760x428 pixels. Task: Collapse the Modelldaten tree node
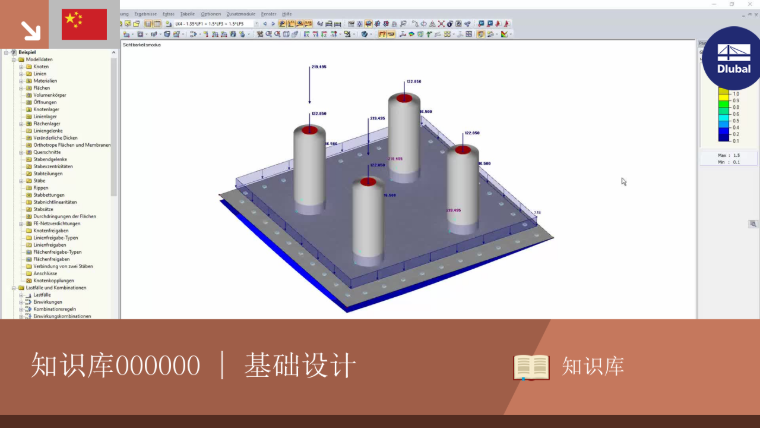pos(14,60)
